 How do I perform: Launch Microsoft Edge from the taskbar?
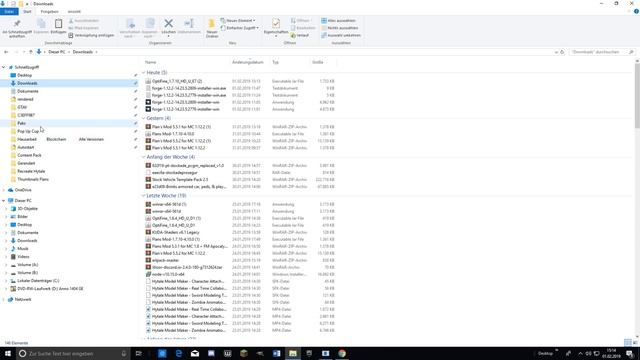pyautogui.click(x=178, y=353)
